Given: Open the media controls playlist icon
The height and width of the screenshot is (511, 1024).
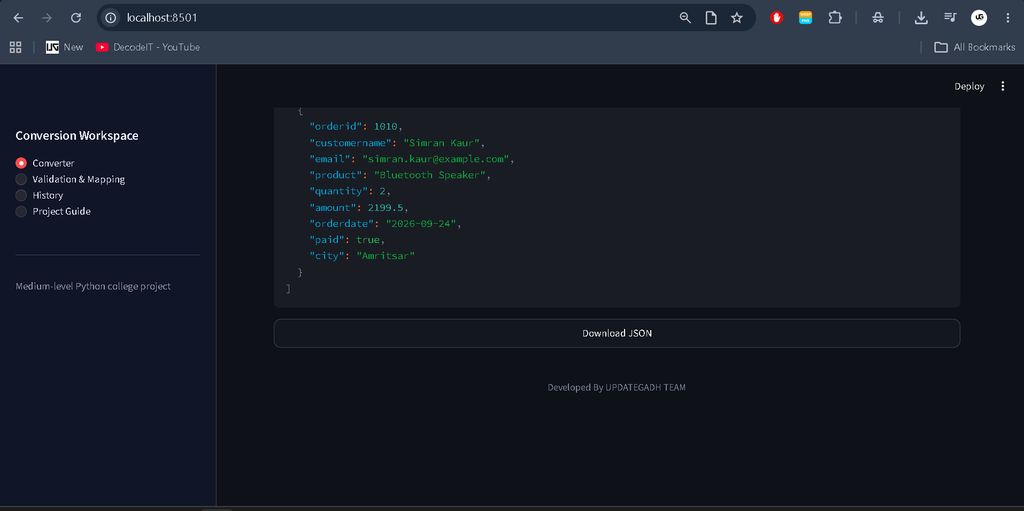Looking at the screenshot, I should click(950, 18).
